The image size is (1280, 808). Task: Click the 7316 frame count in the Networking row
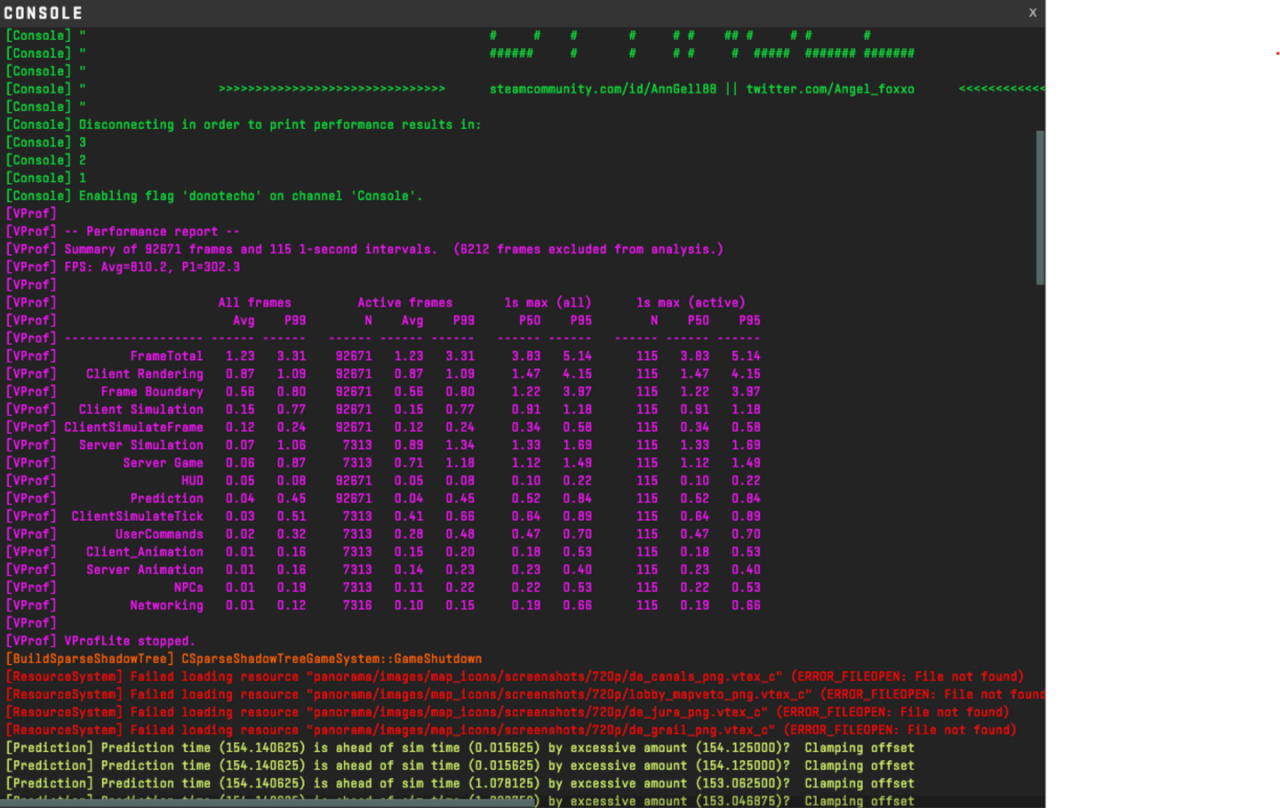coord(357,605)
